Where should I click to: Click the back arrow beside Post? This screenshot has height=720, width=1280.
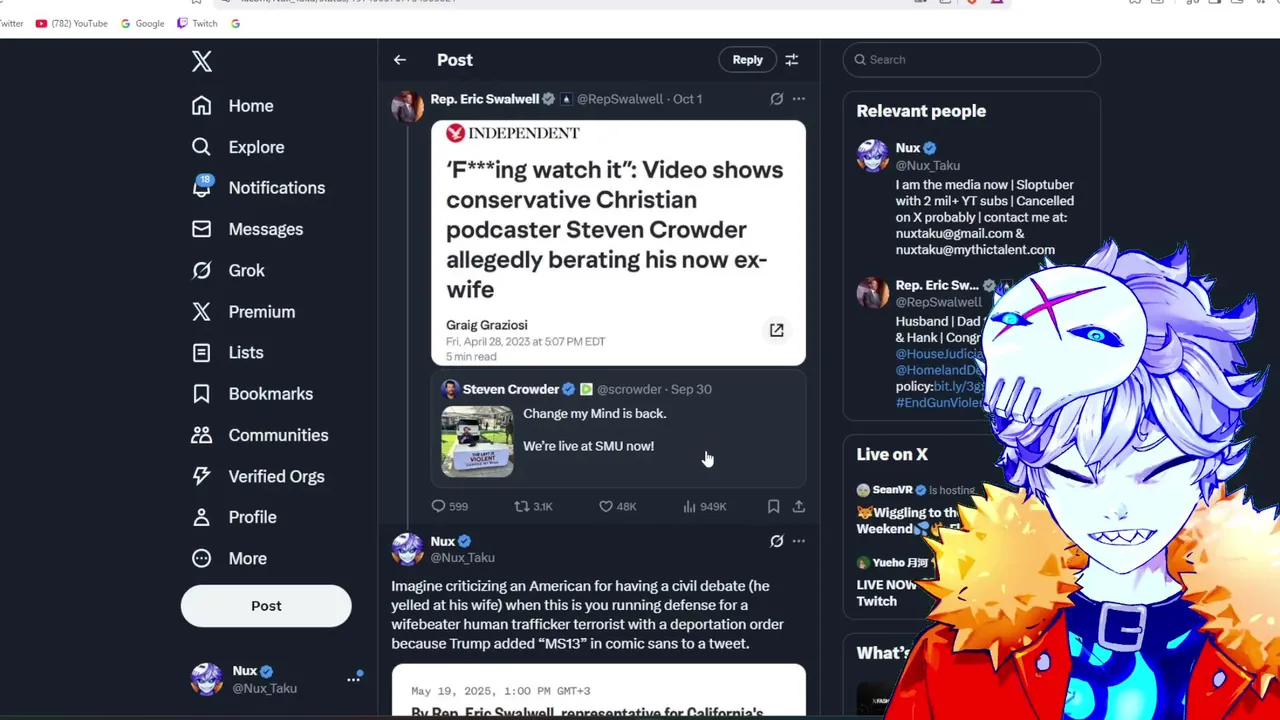[400, 60]
